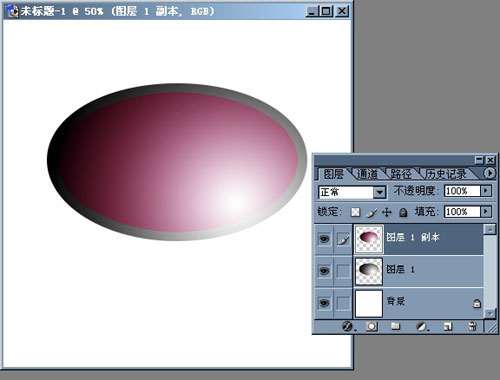Add a layer style at panel bottom
The height and width of the screenshot is (380, 500).
(347, 326)
